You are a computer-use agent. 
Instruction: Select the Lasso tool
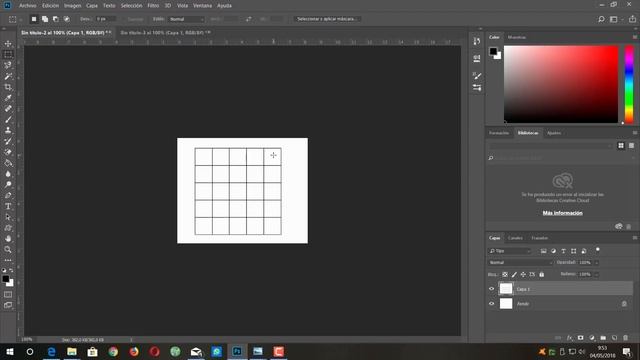[8, 65]
